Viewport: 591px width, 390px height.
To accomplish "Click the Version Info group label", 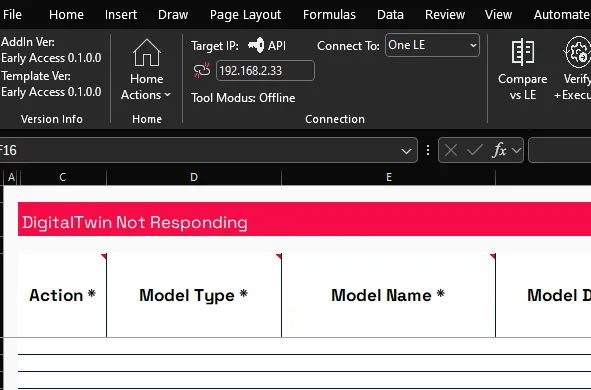I will pyautogui.click(x=52, y=119).
